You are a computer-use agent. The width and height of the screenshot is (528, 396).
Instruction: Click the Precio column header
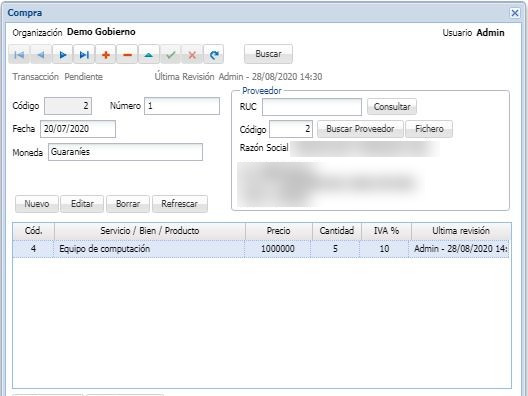(278, 231)
